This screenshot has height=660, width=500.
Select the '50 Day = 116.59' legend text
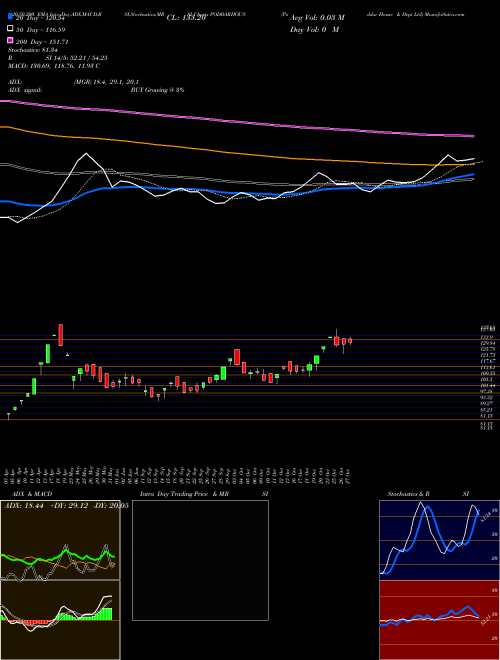coord(41,30)
